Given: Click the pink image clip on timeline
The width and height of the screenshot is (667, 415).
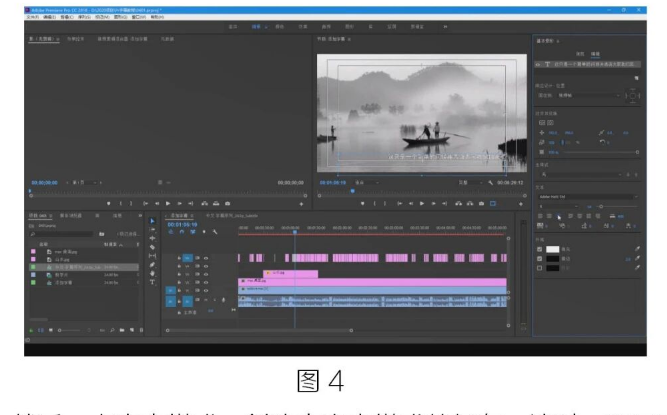Looking at the screenshot, I should 290,272.
